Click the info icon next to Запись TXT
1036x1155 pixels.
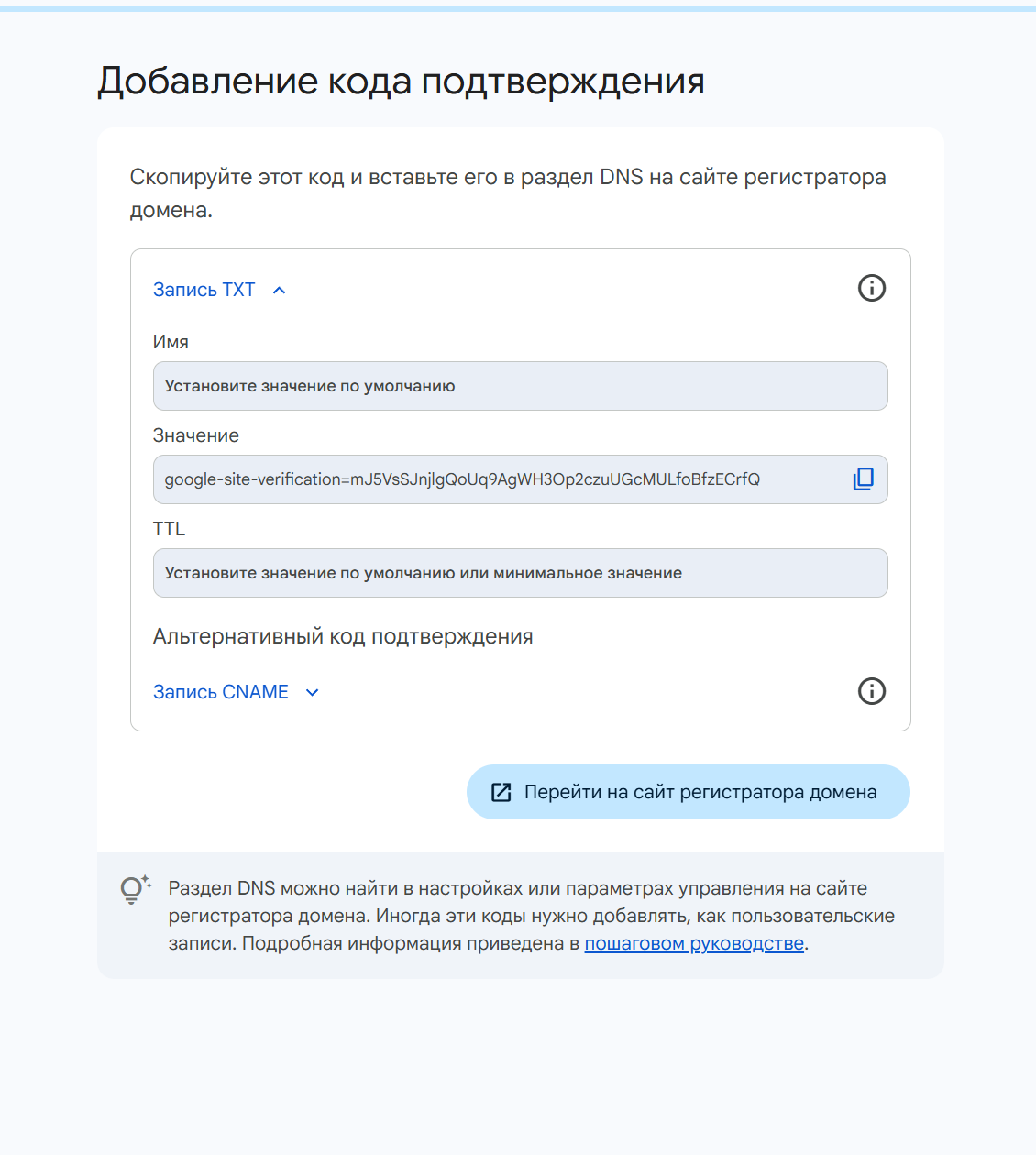click(x=871, y=288)
